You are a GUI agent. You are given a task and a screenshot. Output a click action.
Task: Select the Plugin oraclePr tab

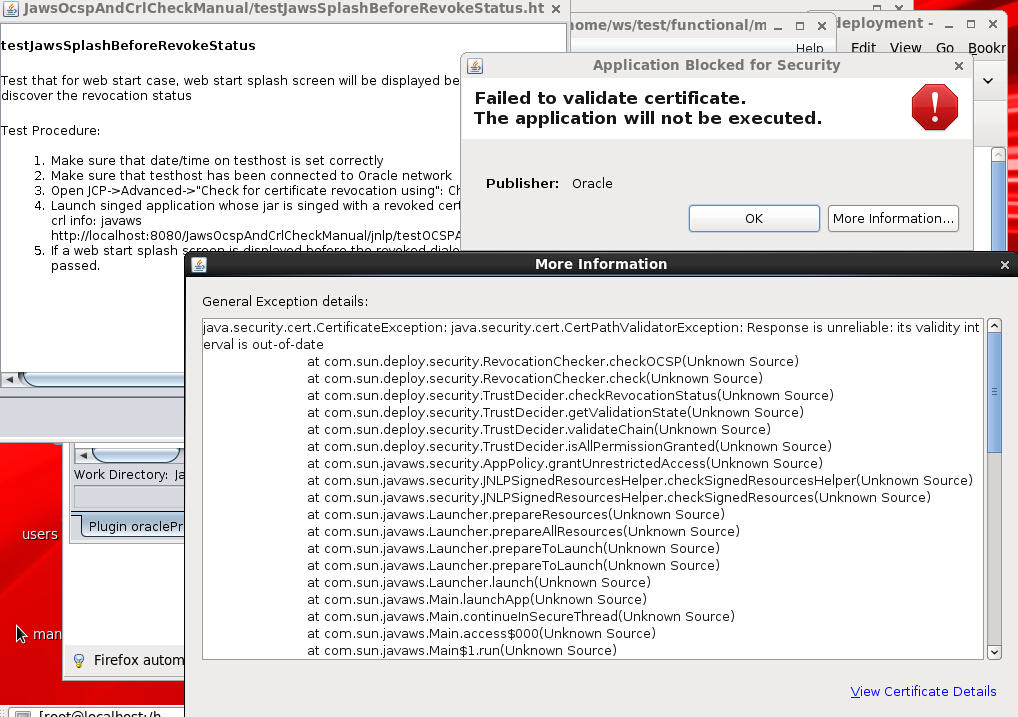click(134, 526)
